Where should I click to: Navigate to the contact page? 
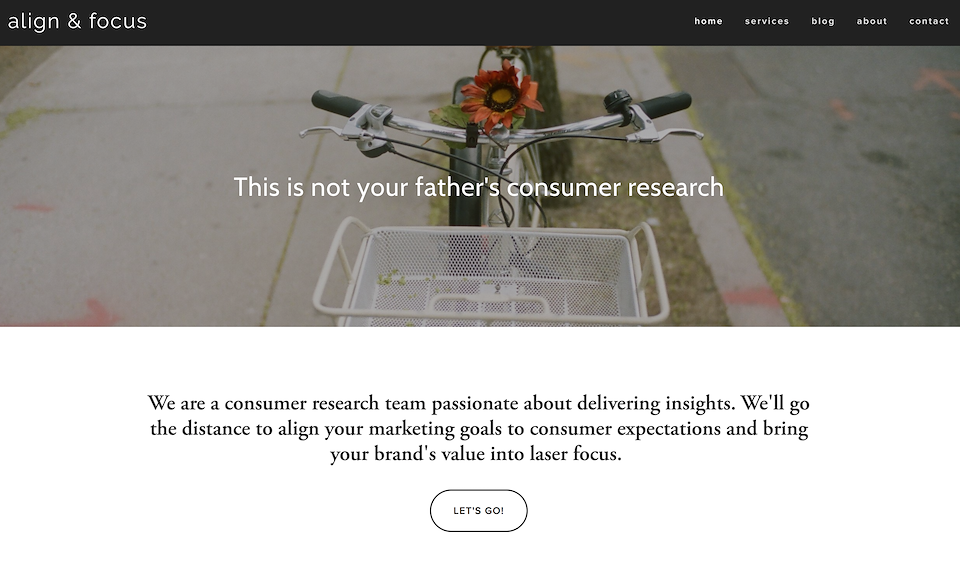929,21
